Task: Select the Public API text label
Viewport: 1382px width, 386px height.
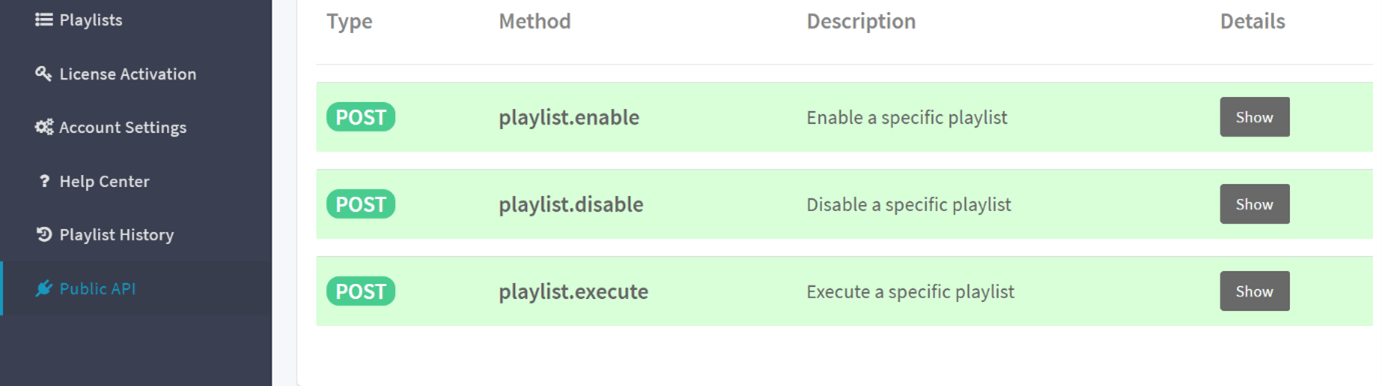Action: 97,289
